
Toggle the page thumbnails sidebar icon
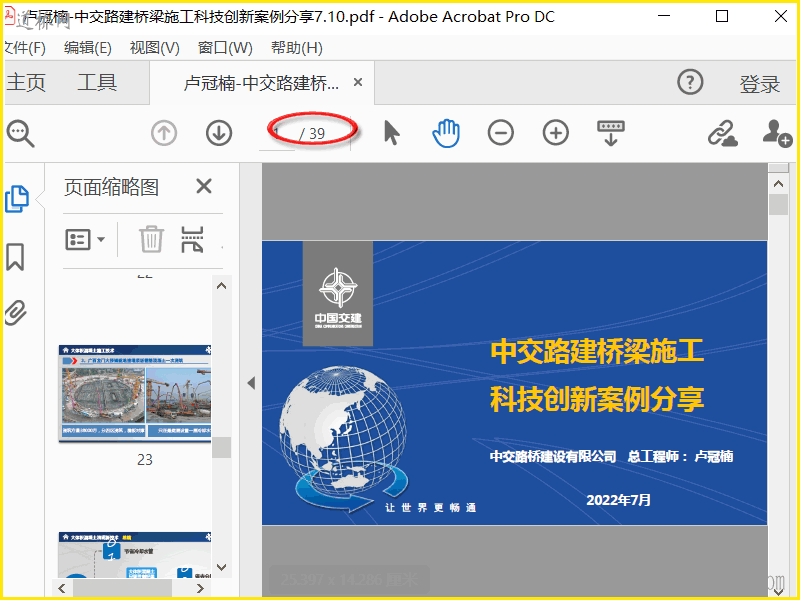[17, 199]
